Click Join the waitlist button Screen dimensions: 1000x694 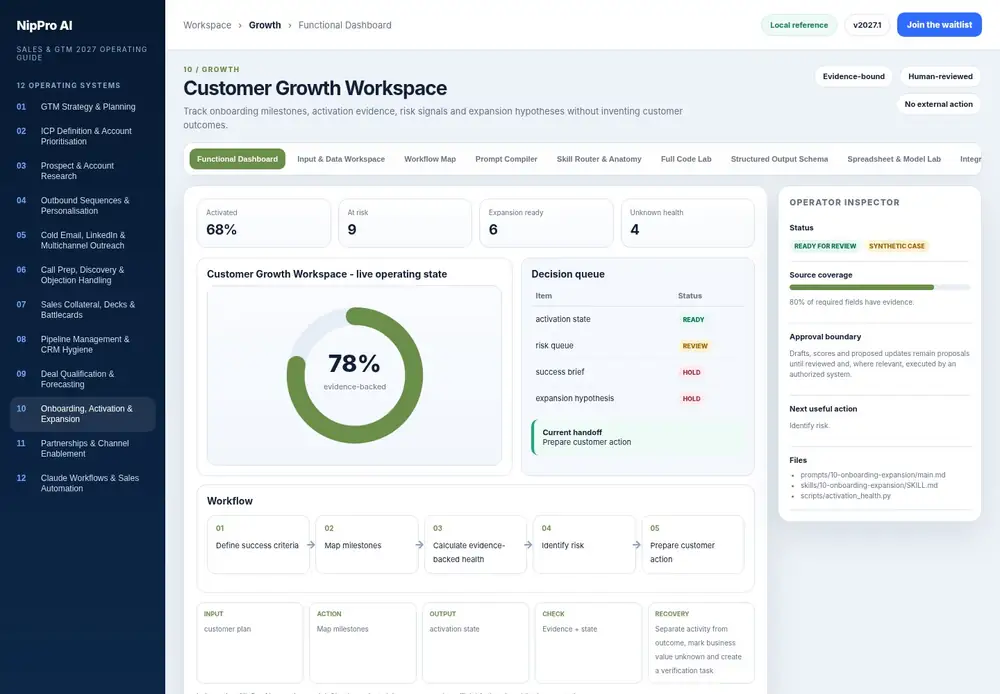pos(939,25)
